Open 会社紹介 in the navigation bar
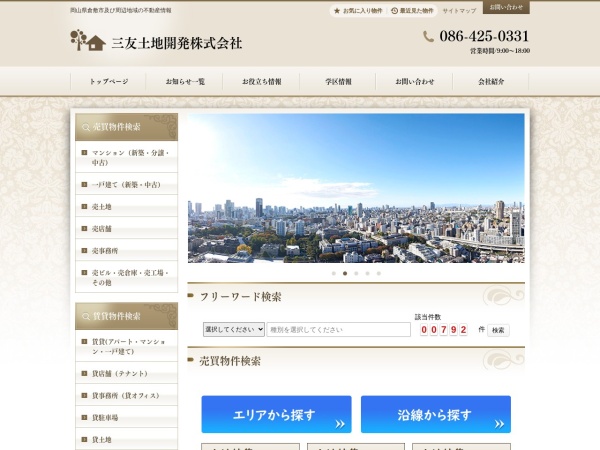Screen dimensions: 600x450 point(491,82)
